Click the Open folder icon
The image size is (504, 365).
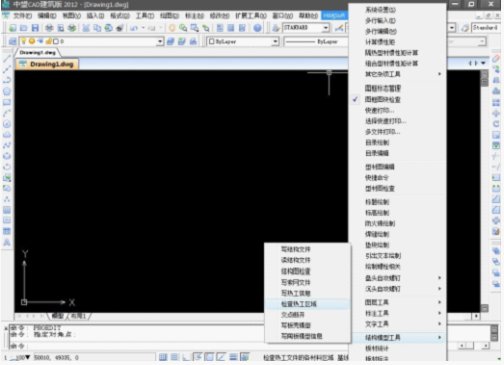(24, 28)
